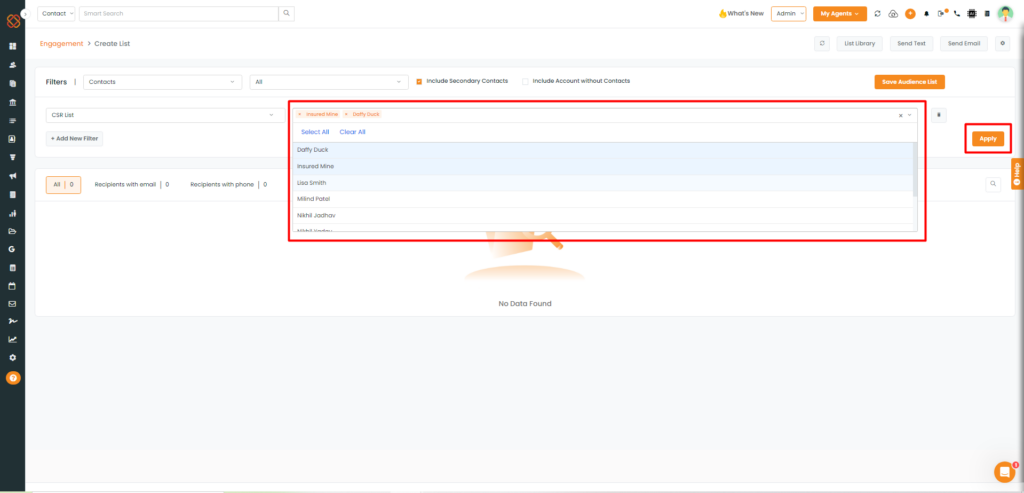
Task: Click the Add New Filter button
Action: pos(74,138)
